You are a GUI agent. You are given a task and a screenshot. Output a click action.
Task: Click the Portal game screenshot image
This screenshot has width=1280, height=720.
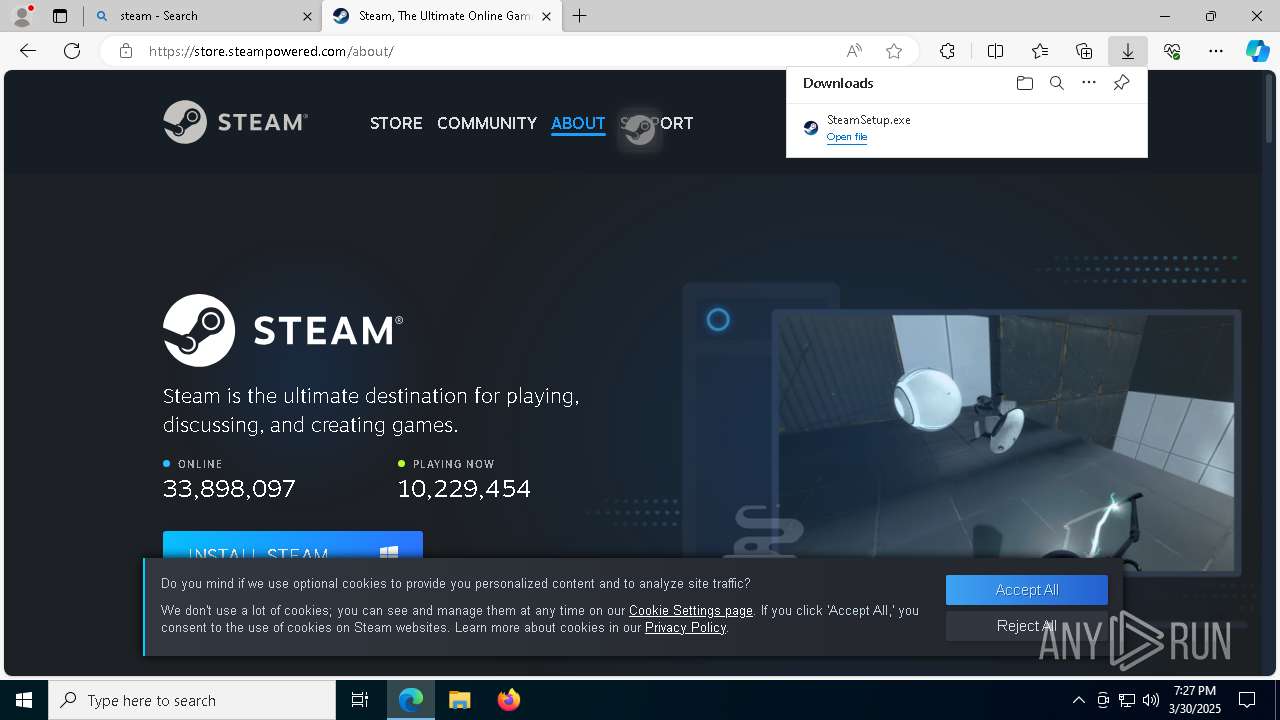coord(1005,443)
